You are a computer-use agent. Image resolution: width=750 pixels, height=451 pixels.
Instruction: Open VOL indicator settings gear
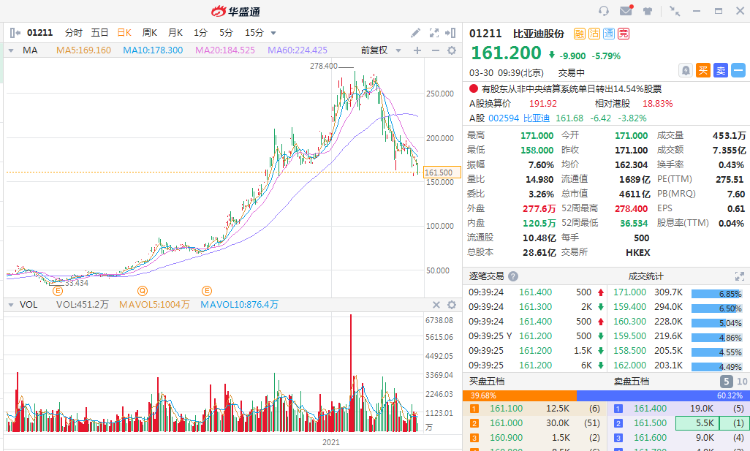coord(452,305)
